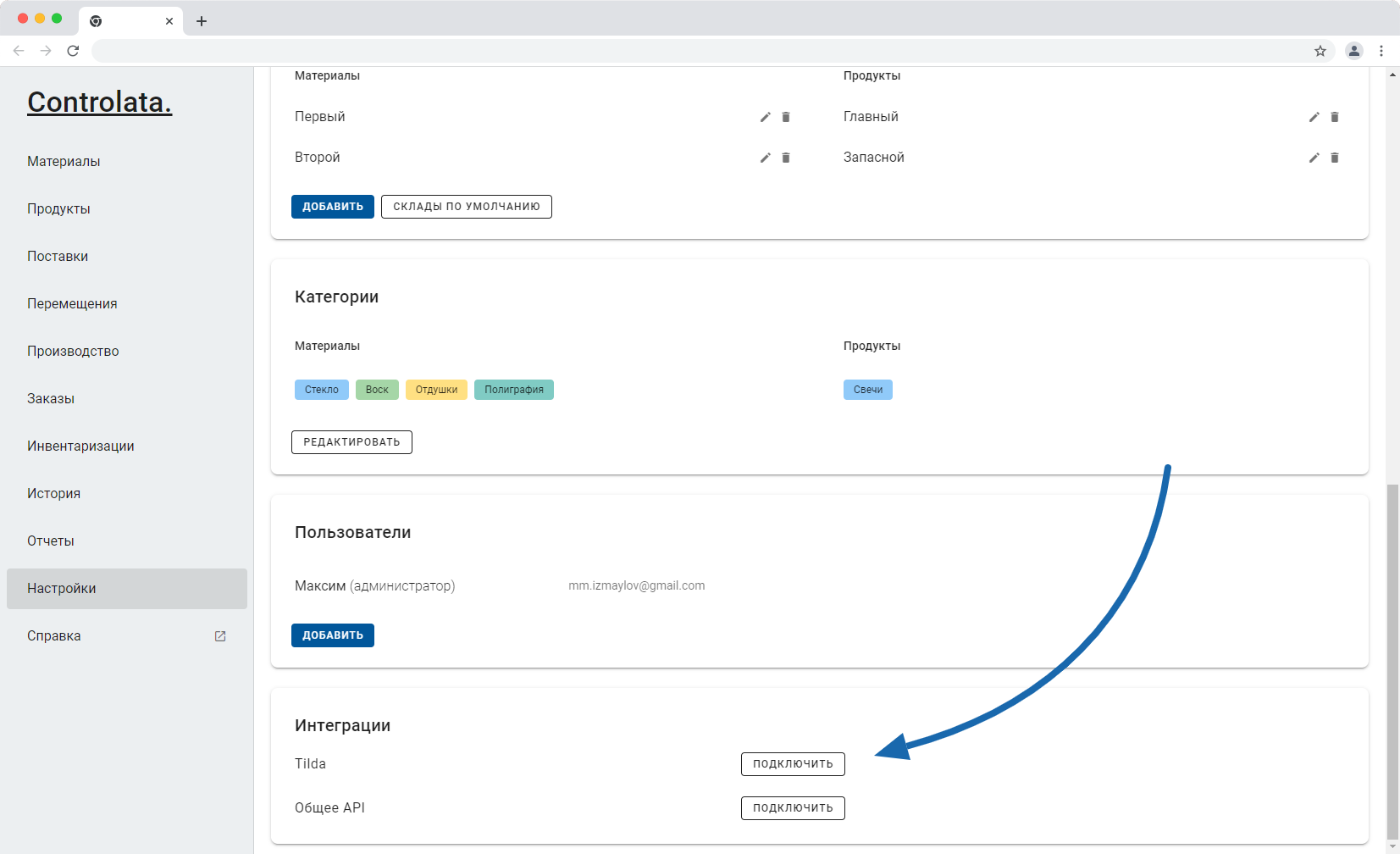Select Настройки in the sidebar
Screen dimensions: 1400x854
pos(127,589)
